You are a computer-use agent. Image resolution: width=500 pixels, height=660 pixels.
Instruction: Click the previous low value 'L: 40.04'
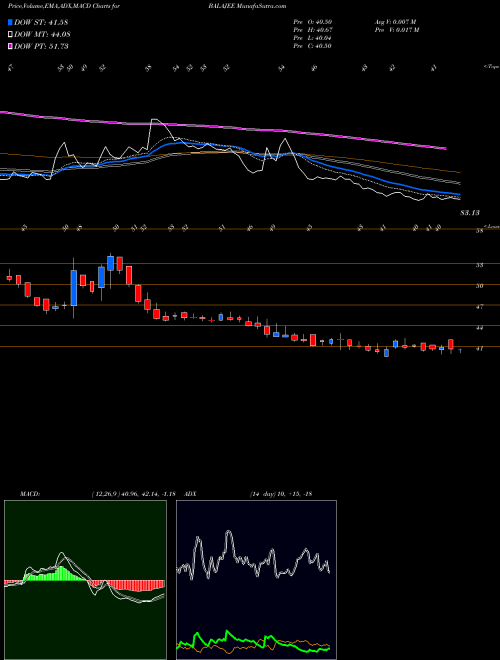318,38
